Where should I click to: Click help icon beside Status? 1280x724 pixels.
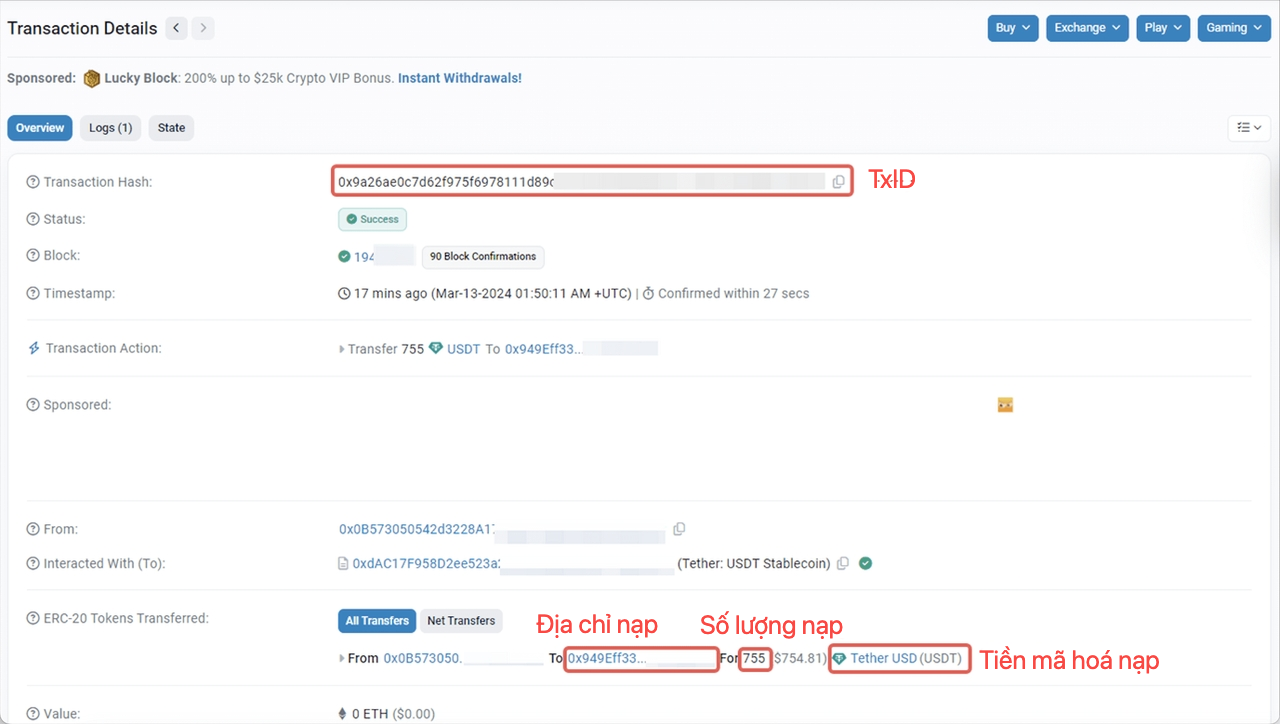[33, 219]
